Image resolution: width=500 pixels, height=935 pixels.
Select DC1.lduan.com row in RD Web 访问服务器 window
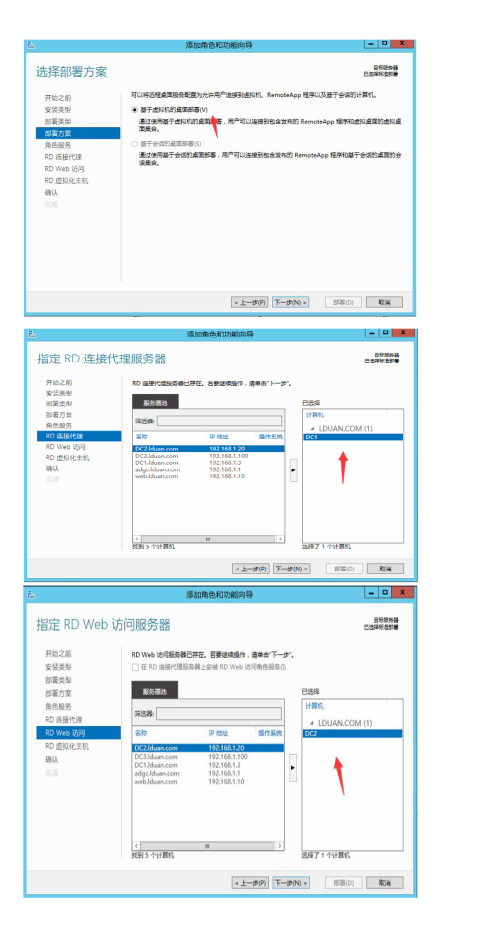(x=209, y=764)
